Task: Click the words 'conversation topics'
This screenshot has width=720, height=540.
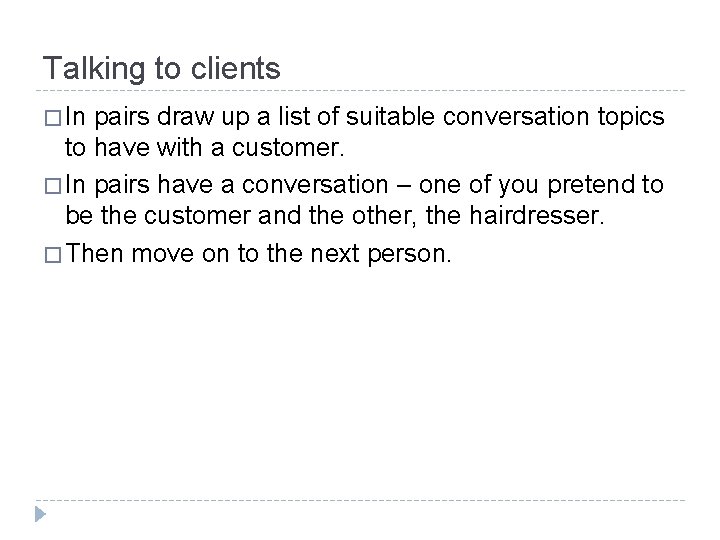Action: click(x=553, y=117)
